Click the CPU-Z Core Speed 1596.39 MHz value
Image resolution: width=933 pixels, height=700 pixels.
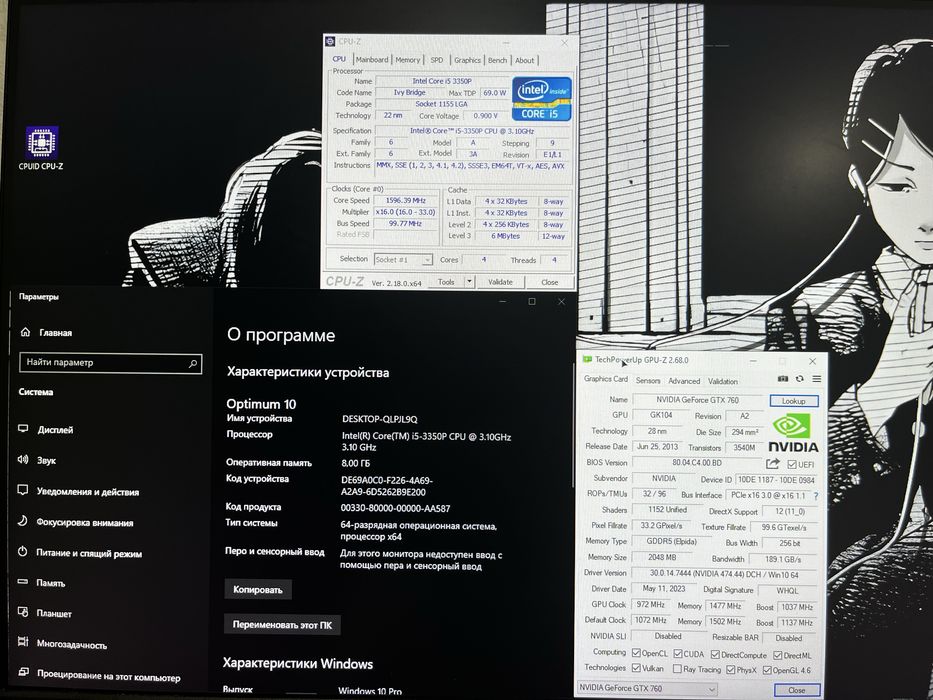click(x=406, y=201)
